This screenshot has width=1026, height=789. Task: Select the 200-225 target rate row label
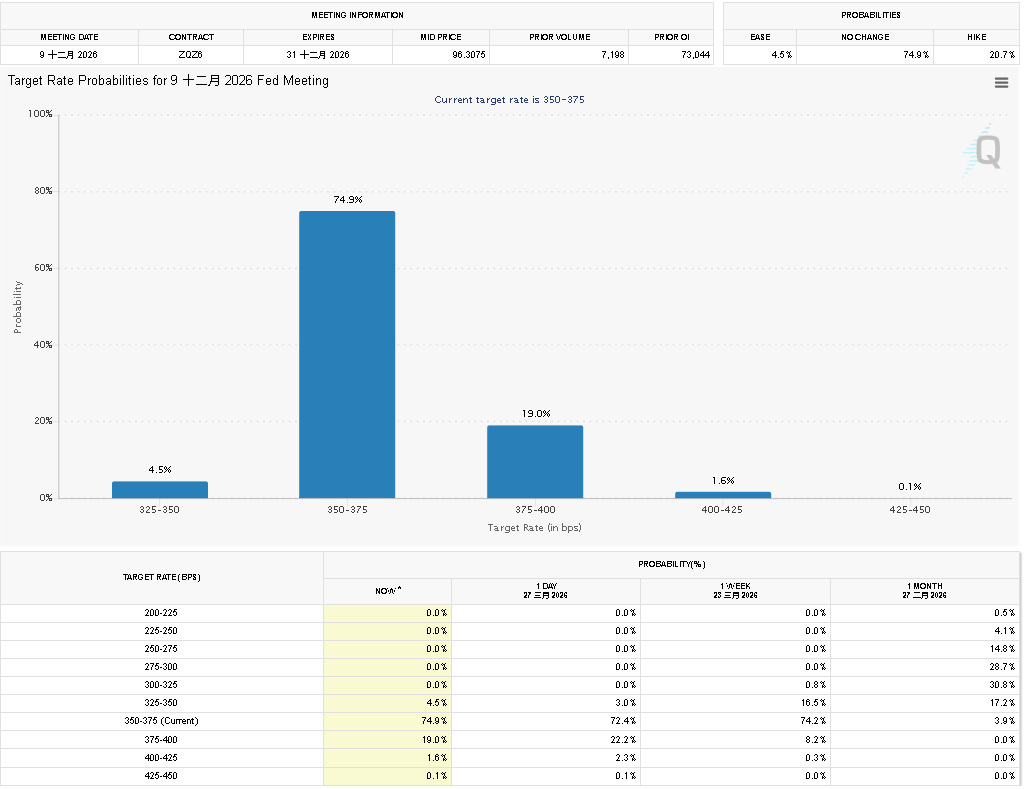(161, 613)
